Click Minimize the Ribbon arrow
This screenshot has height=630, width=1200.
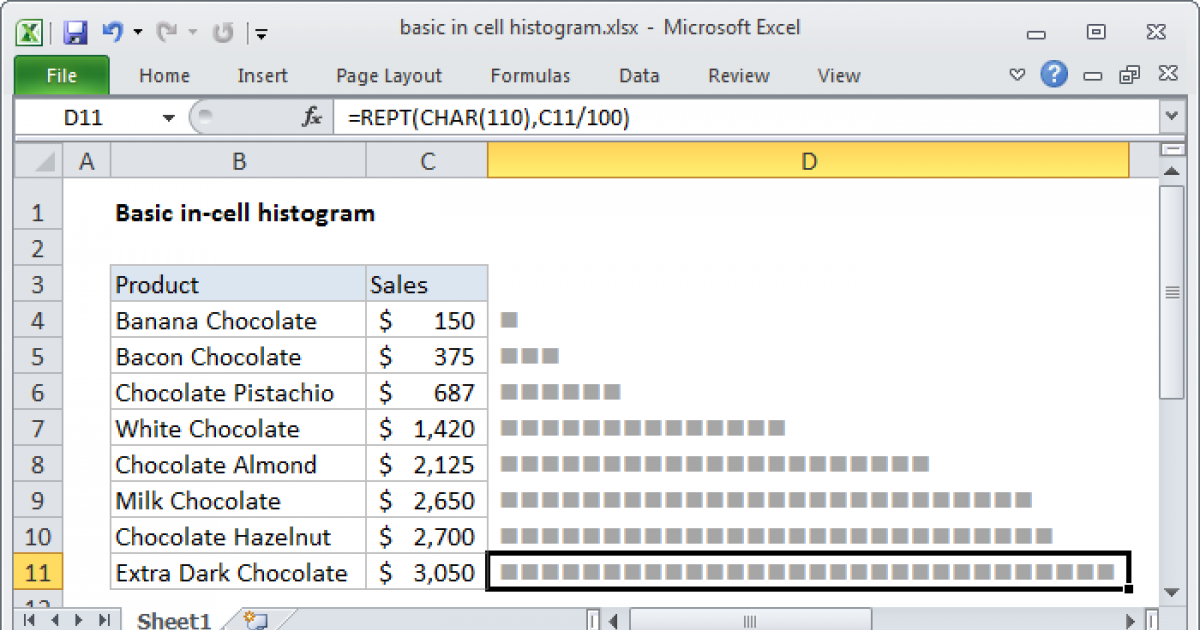pyautogui.click(x=1017, y=75)
